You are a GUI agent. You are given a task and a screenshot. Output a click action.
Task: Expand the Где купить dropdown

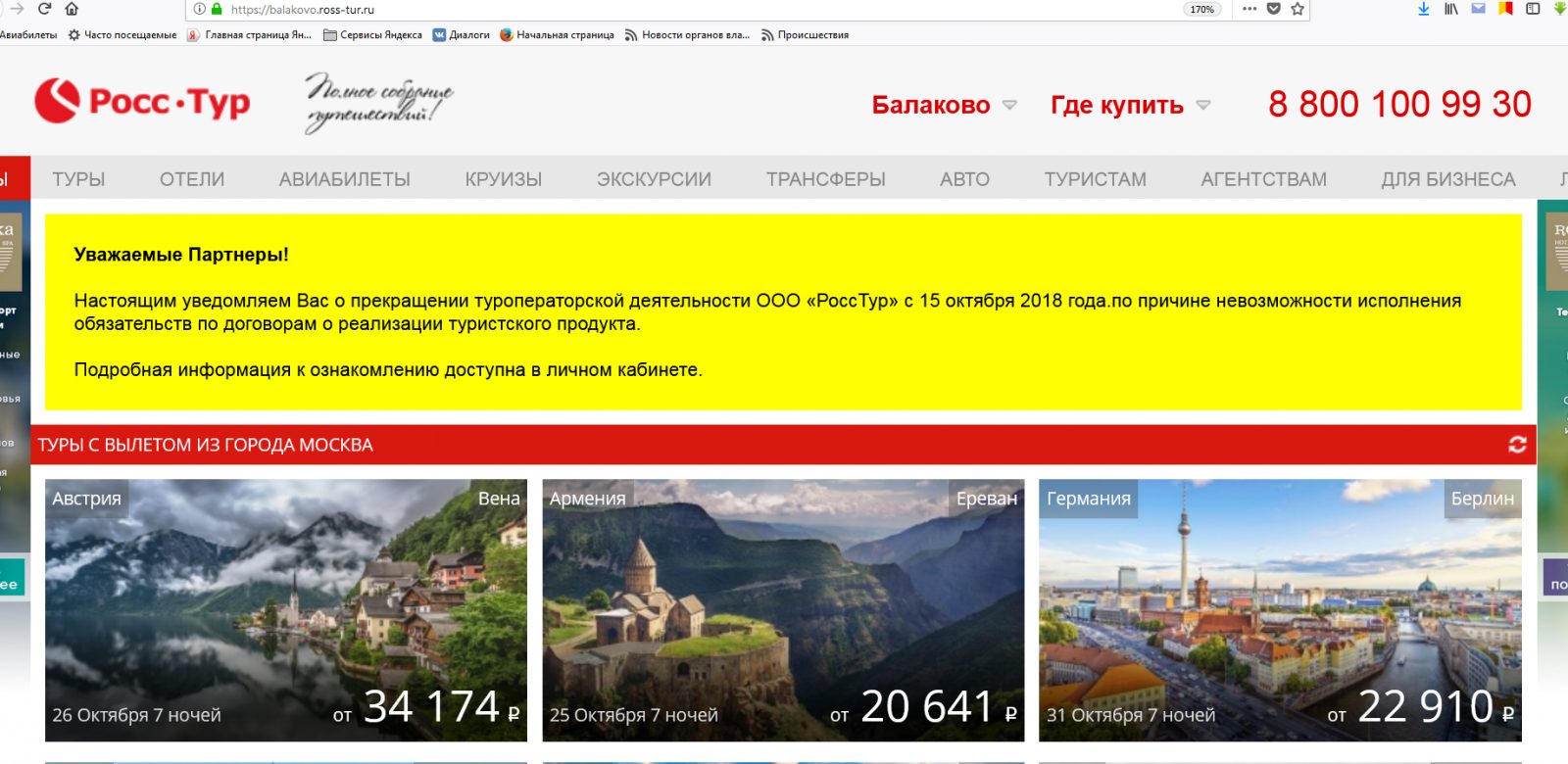pos(1130,105)
